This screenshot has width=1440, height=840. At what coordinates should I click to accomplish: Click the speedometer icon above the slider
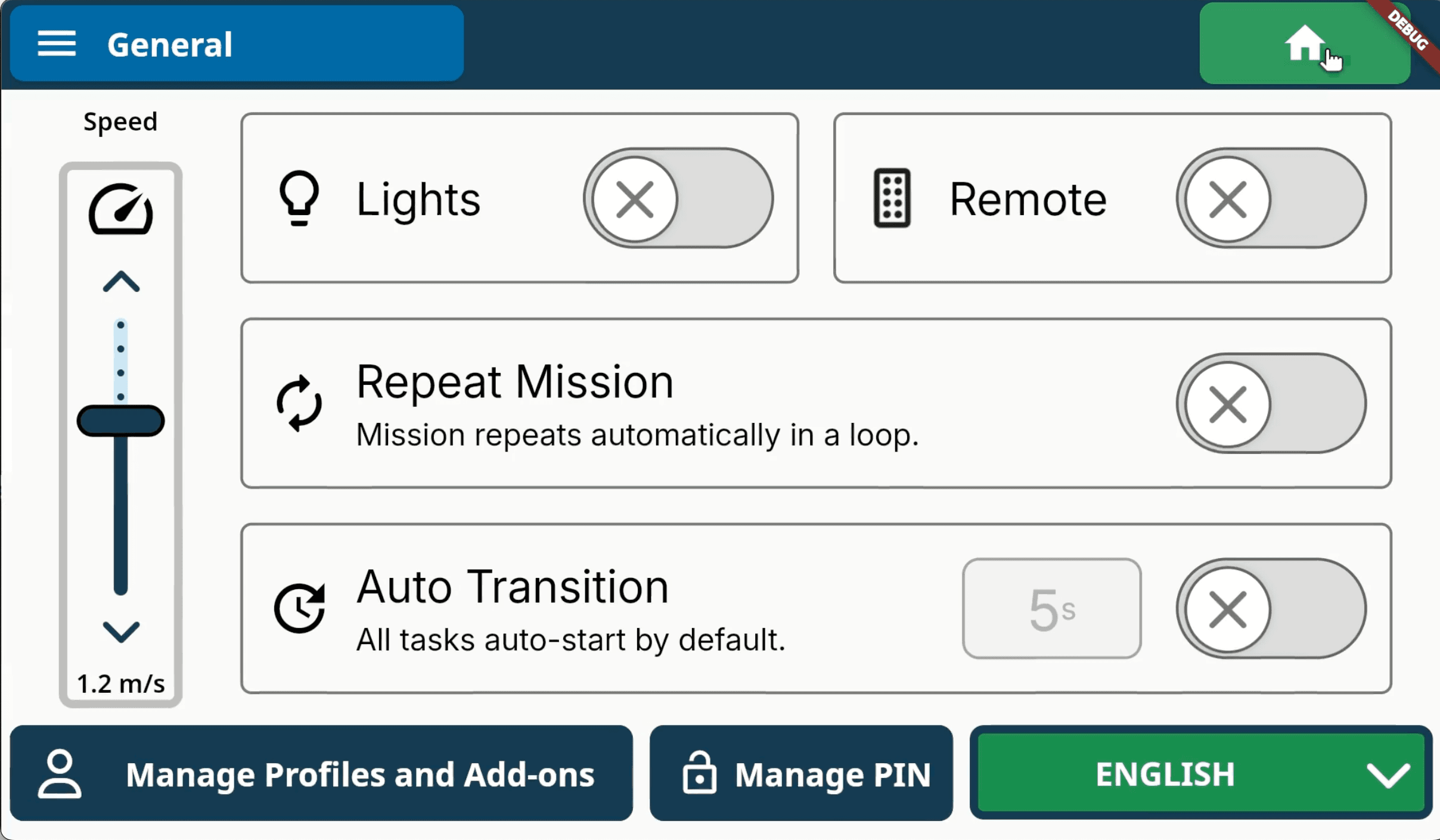pyautogui.click(x=121, y=210)
